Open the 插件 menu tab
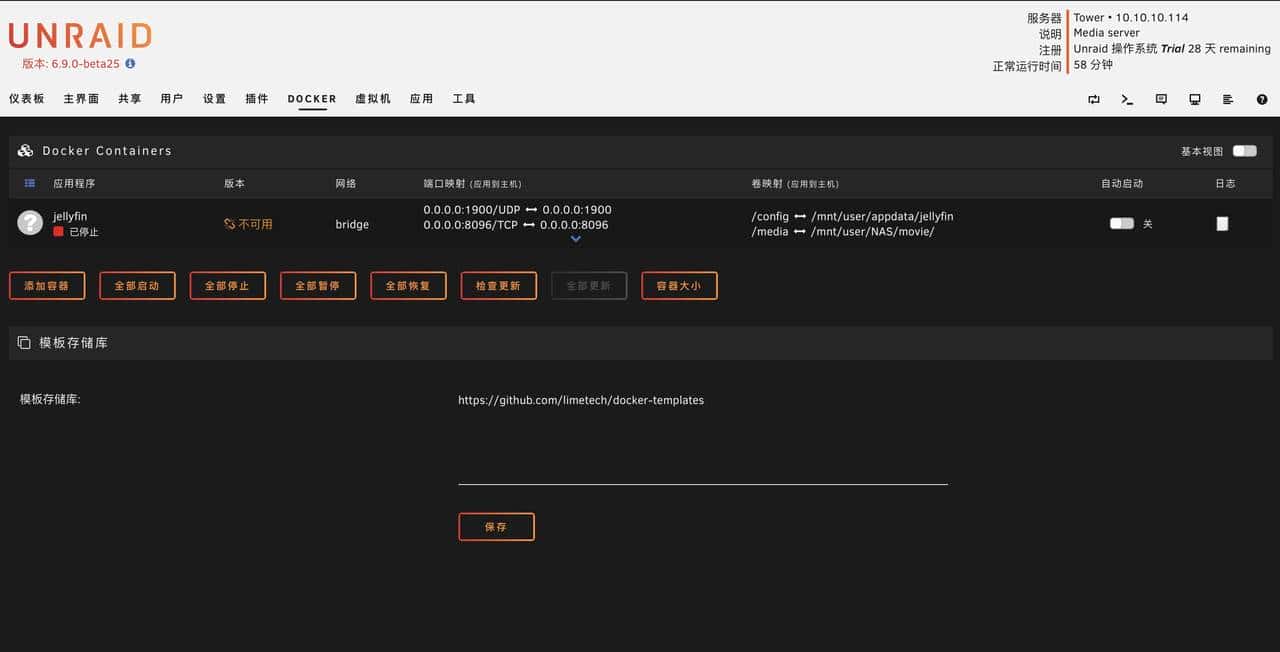The width and height of the screenshot is (1280, 652). (256, 98)
